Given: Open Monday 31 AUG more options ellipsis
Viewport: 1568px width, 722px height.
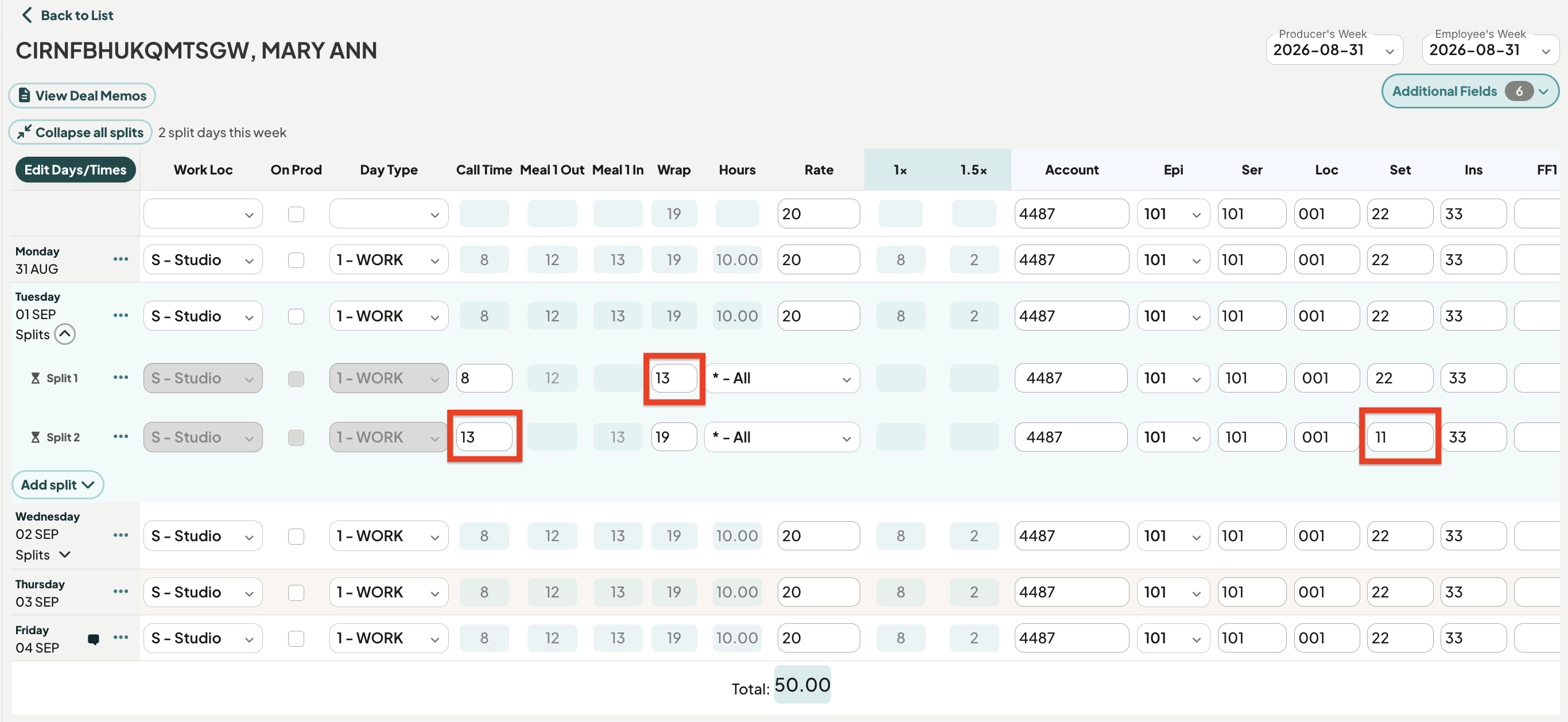Looking at the screenshot, I should pos(121,259).
